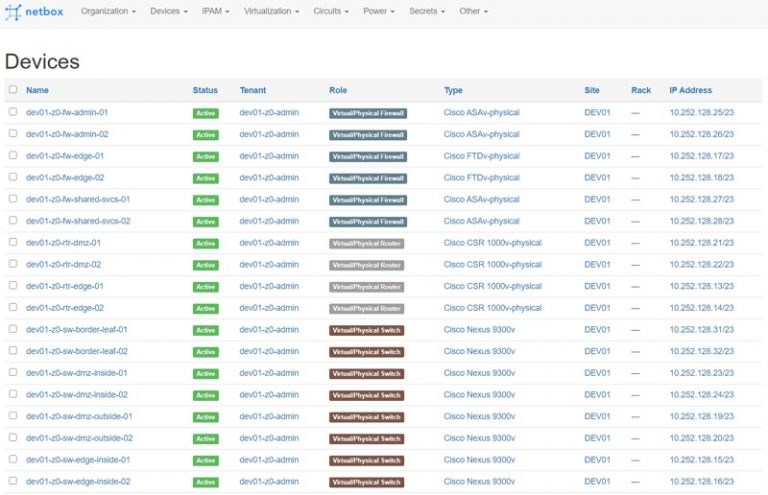This screenshot has height=495, width=768.
Task: Click Cisco FTDv-physical type for fw-edge-02
Action: click(481, 178)
